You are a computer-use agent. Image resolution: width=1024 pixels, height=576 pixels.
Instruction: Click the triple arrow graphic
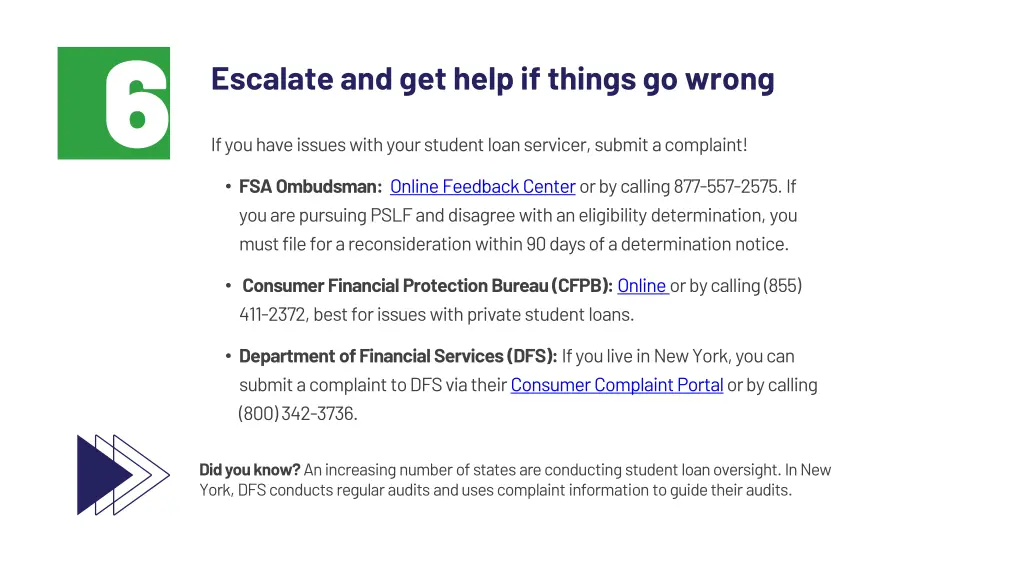point(122,475)
